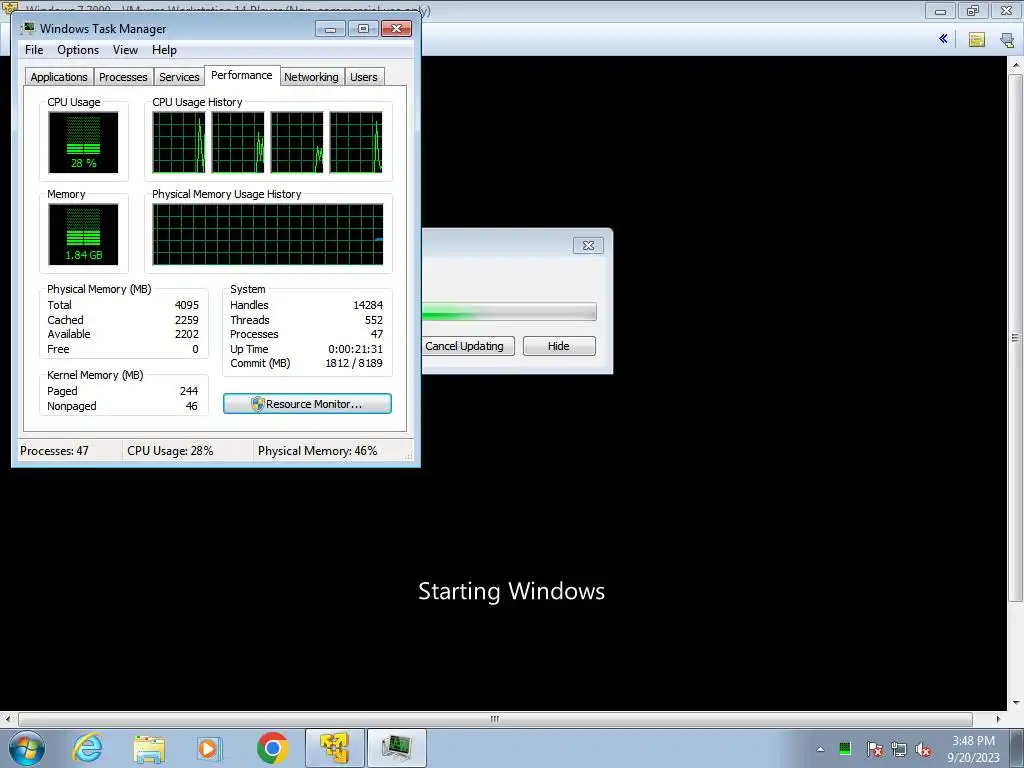Image resolution: width=1024 pixels, height=768 pixels.
Task: Minimize the Windows Task Manager window
Action: pyautogui.click(x=330, y=29)
